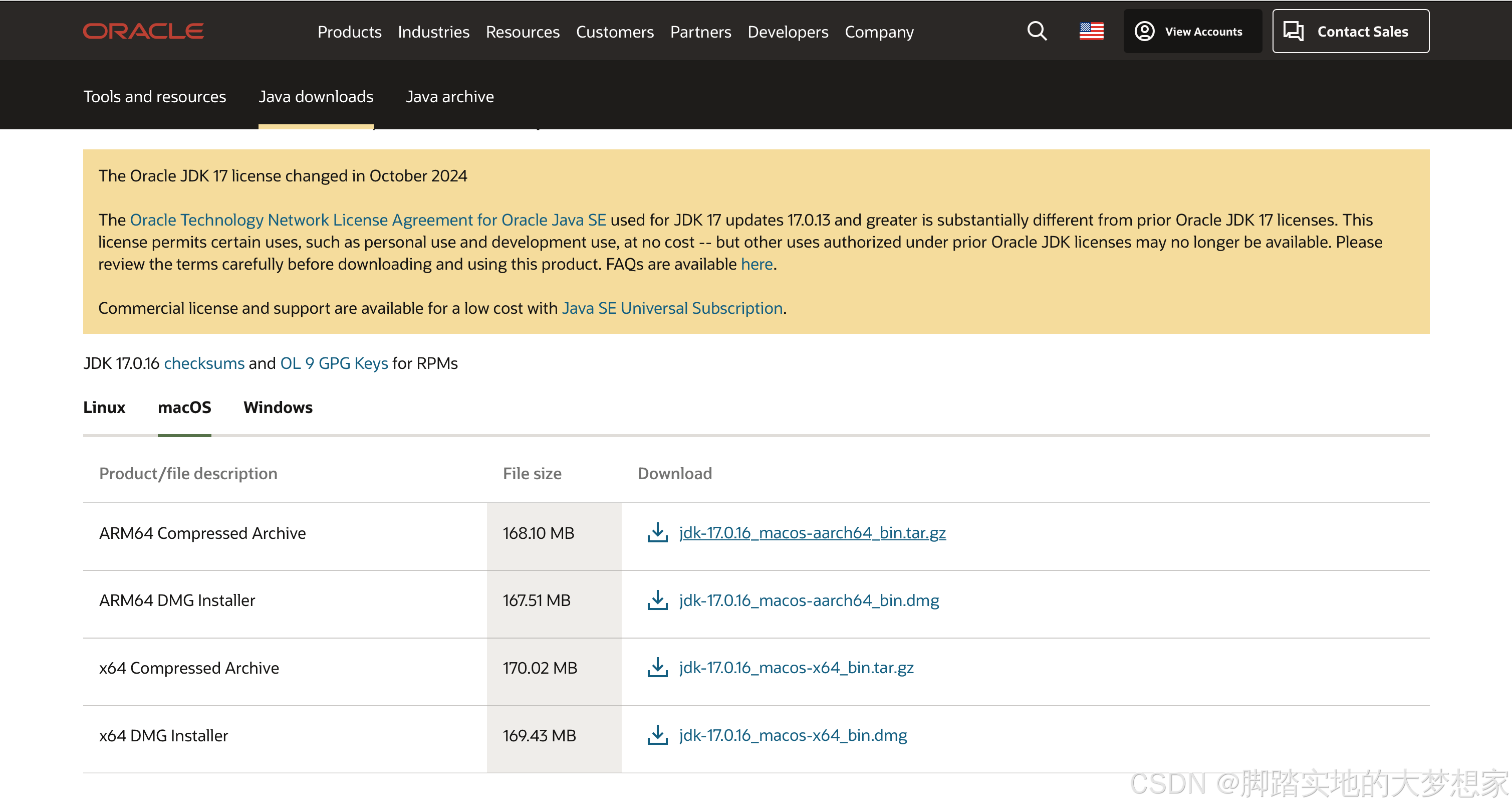Open the Industries menu
This screenshot has width=1512, height=809.
[x=433, y=32]
